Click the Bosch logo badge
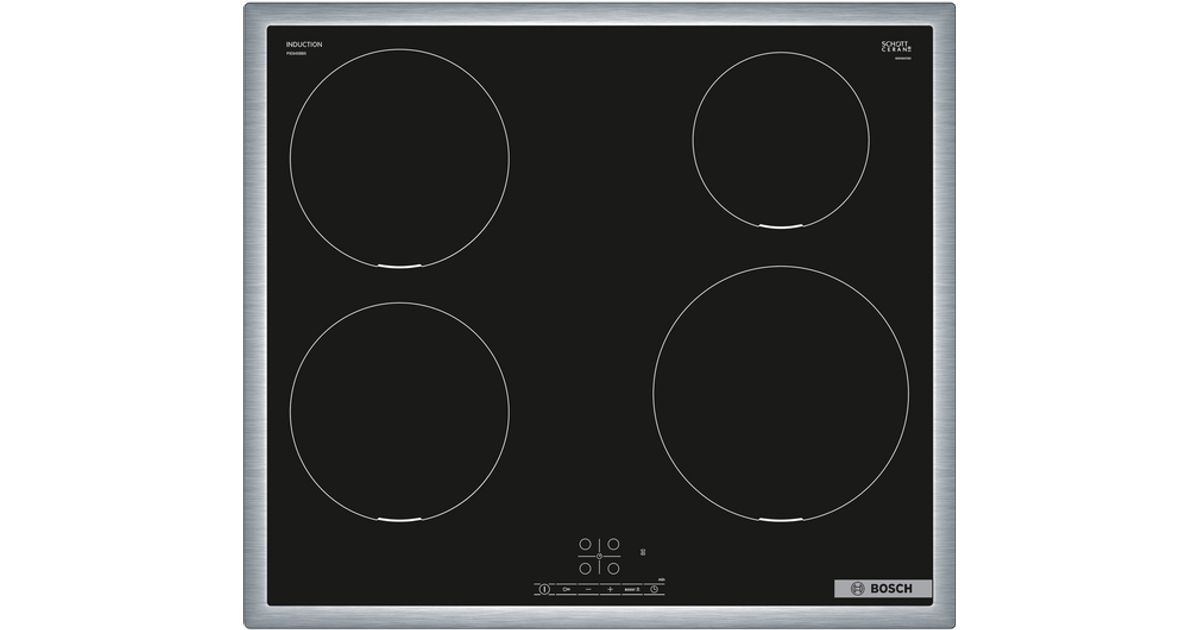1200x630 pixels. (882, 589)
